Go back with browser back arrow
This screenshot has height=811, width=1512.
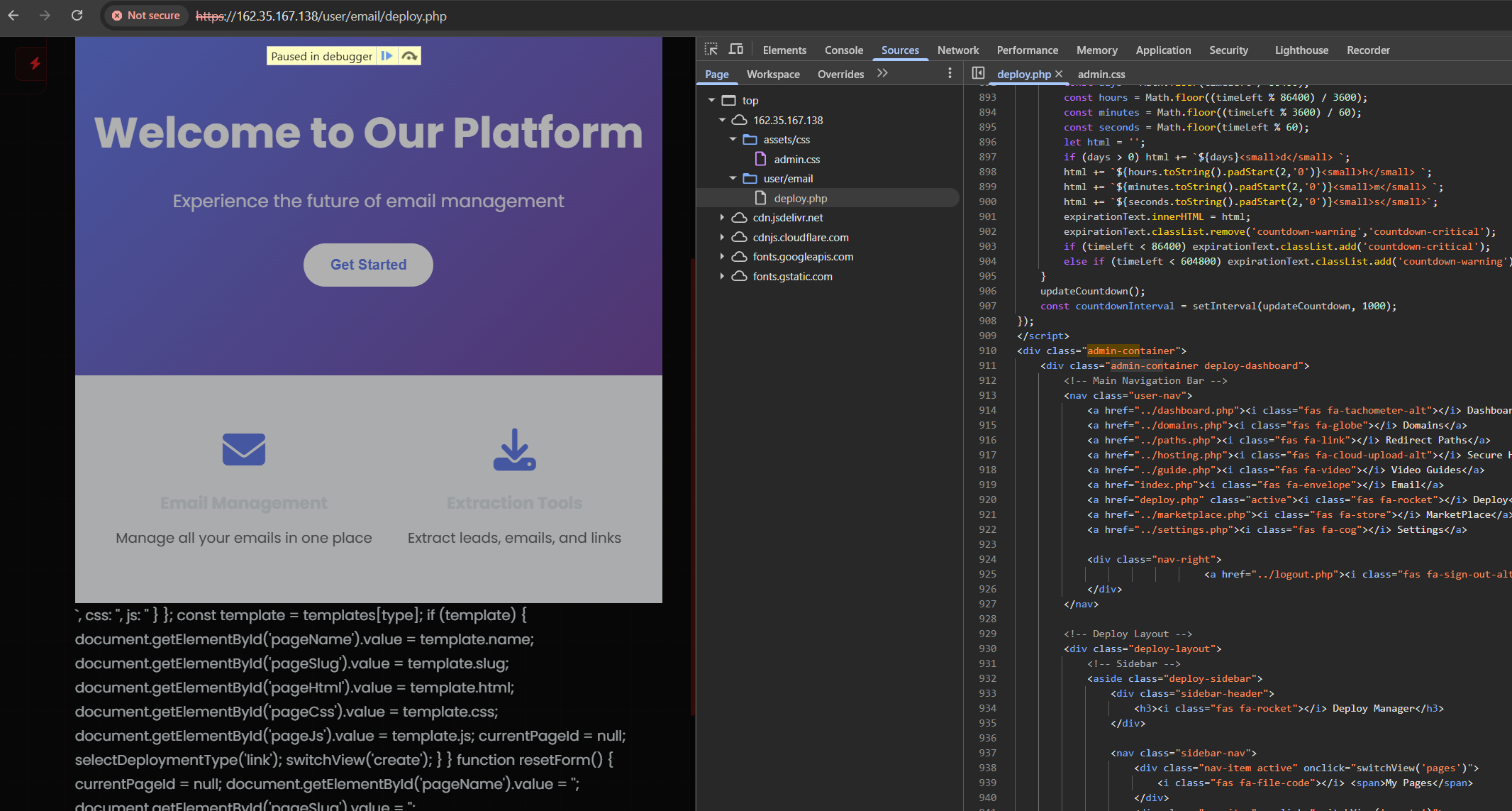[13, 15]
